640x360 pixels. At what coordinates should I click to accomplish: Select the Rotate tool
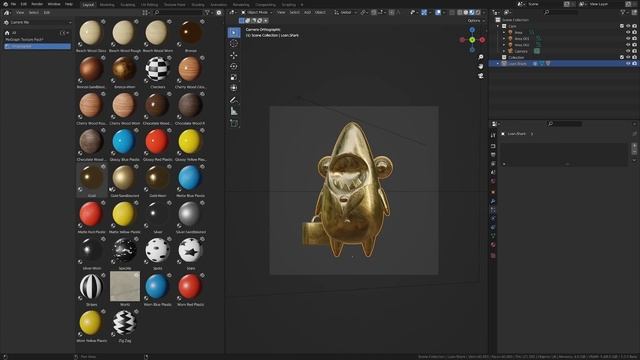pos(234,66)
